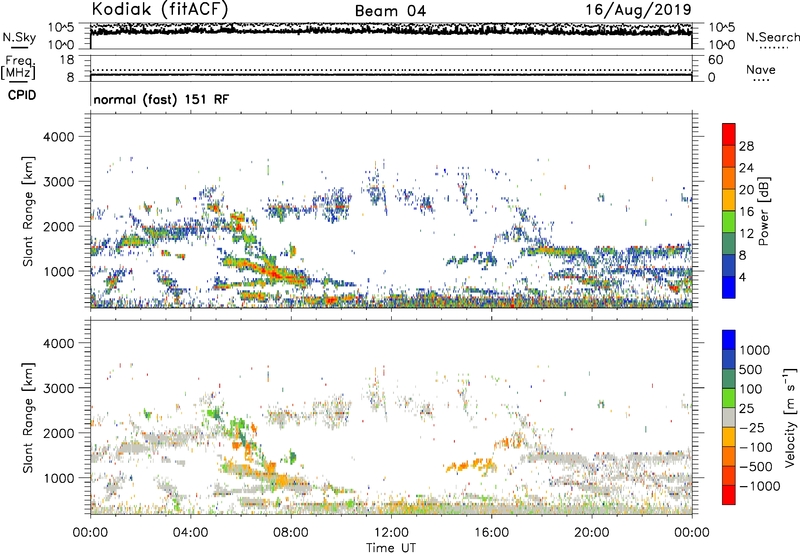This screenshot has width=800, height=554.
Task: Click the "Velocity [m s-1]" colorbar label
Action: (790, 417)
